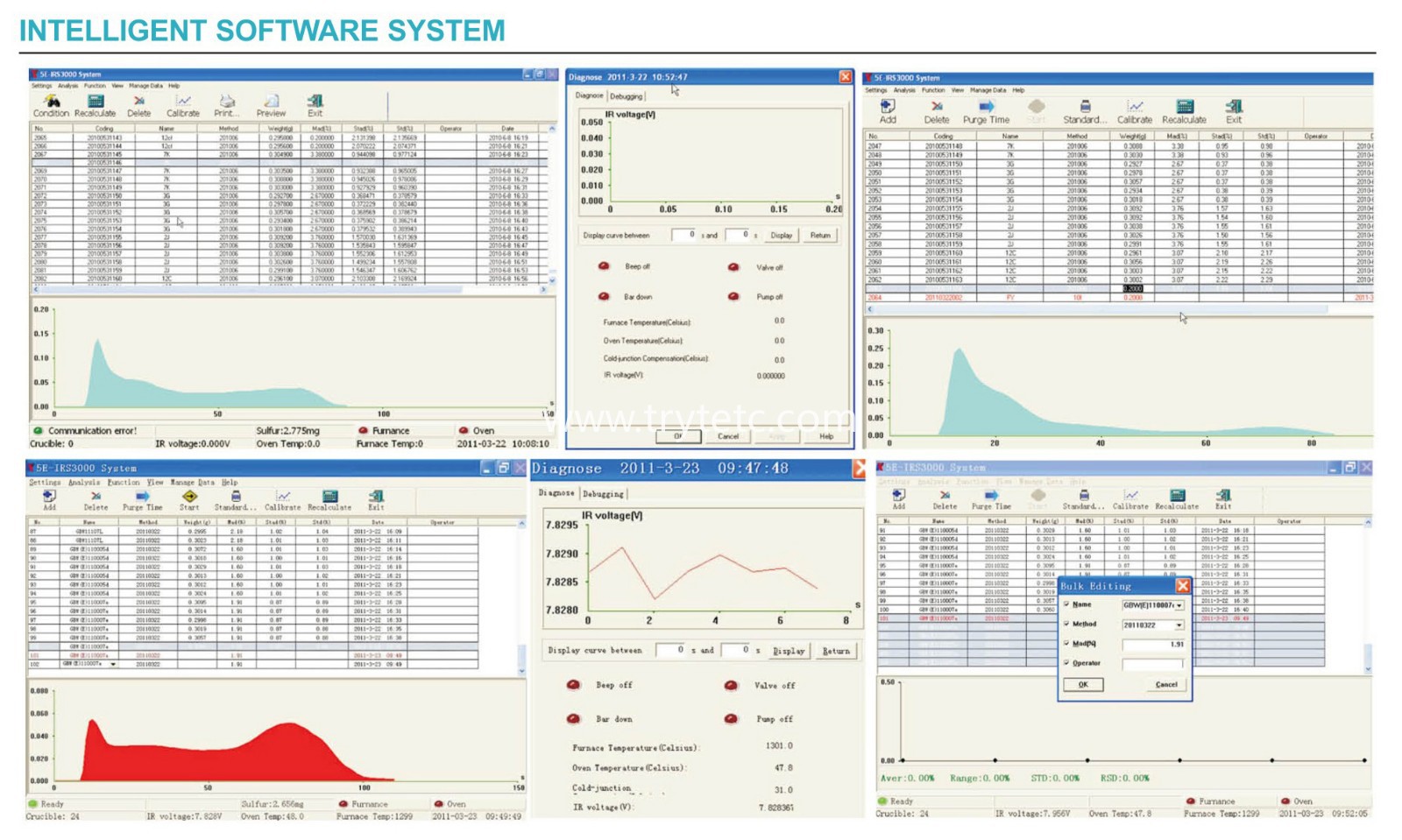The width and height of the screenshot is (1402, 840).
Task: Open the Method dropdown showing 20110322
Action: click(x=1179, y=625)
